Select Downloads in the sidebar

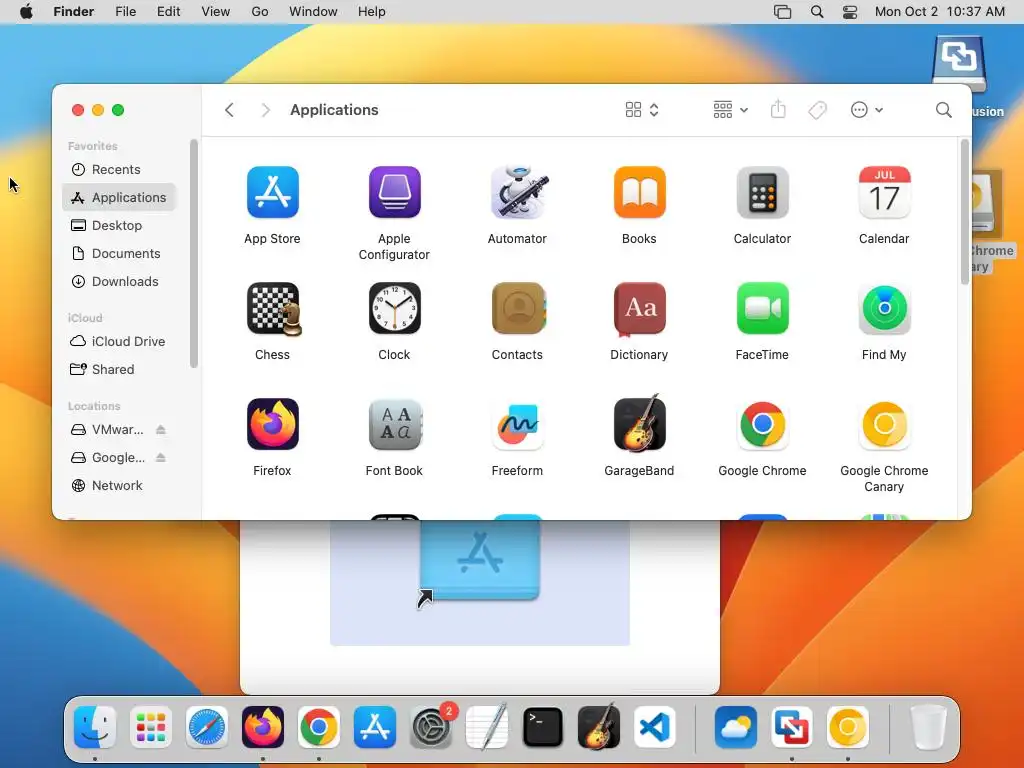tap(120, 281)
